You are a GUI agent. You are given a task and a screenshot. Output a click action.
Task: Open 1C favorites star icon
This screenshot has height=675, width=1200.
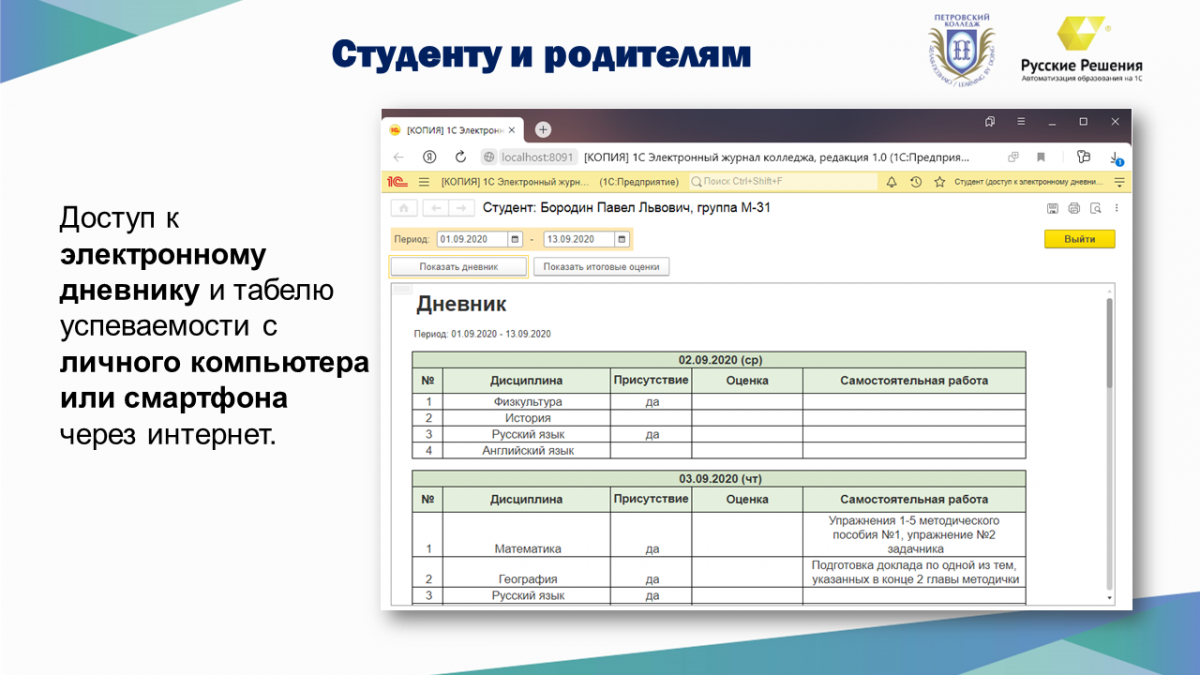pos(939,182)
